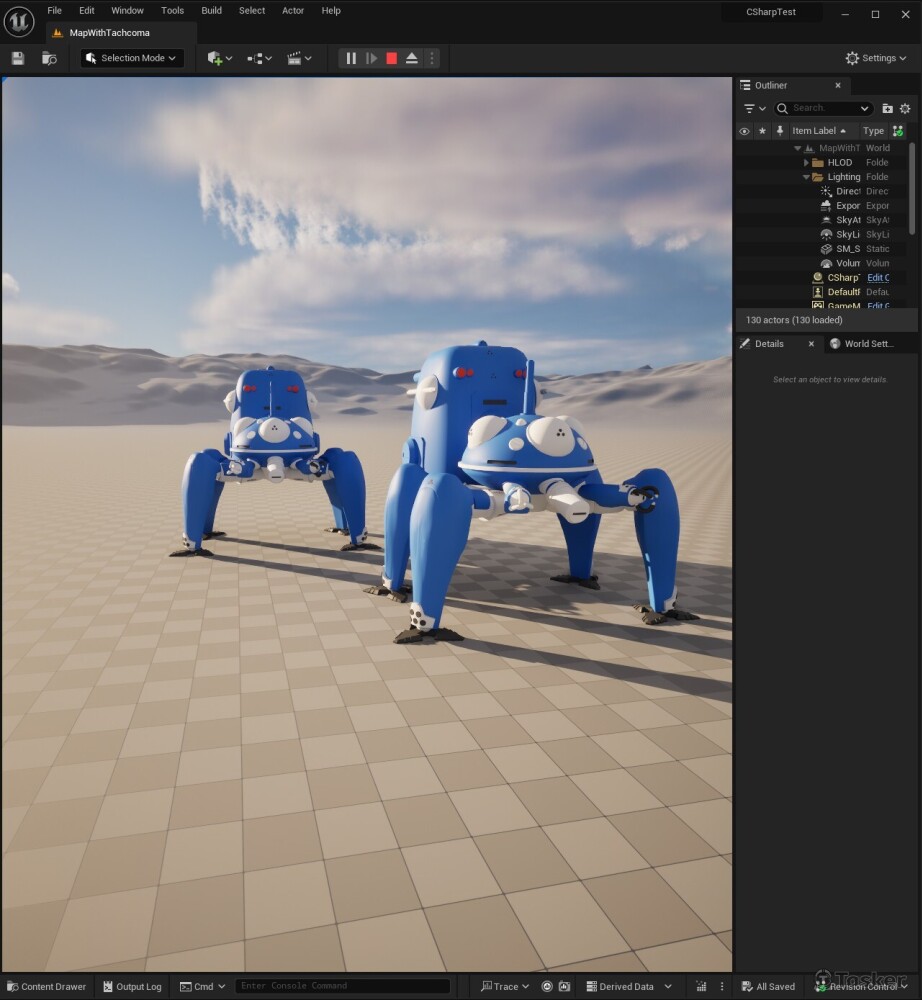The image size is (922, 1000).
Task: Switch to the World Settings tab
Action: 866,344
